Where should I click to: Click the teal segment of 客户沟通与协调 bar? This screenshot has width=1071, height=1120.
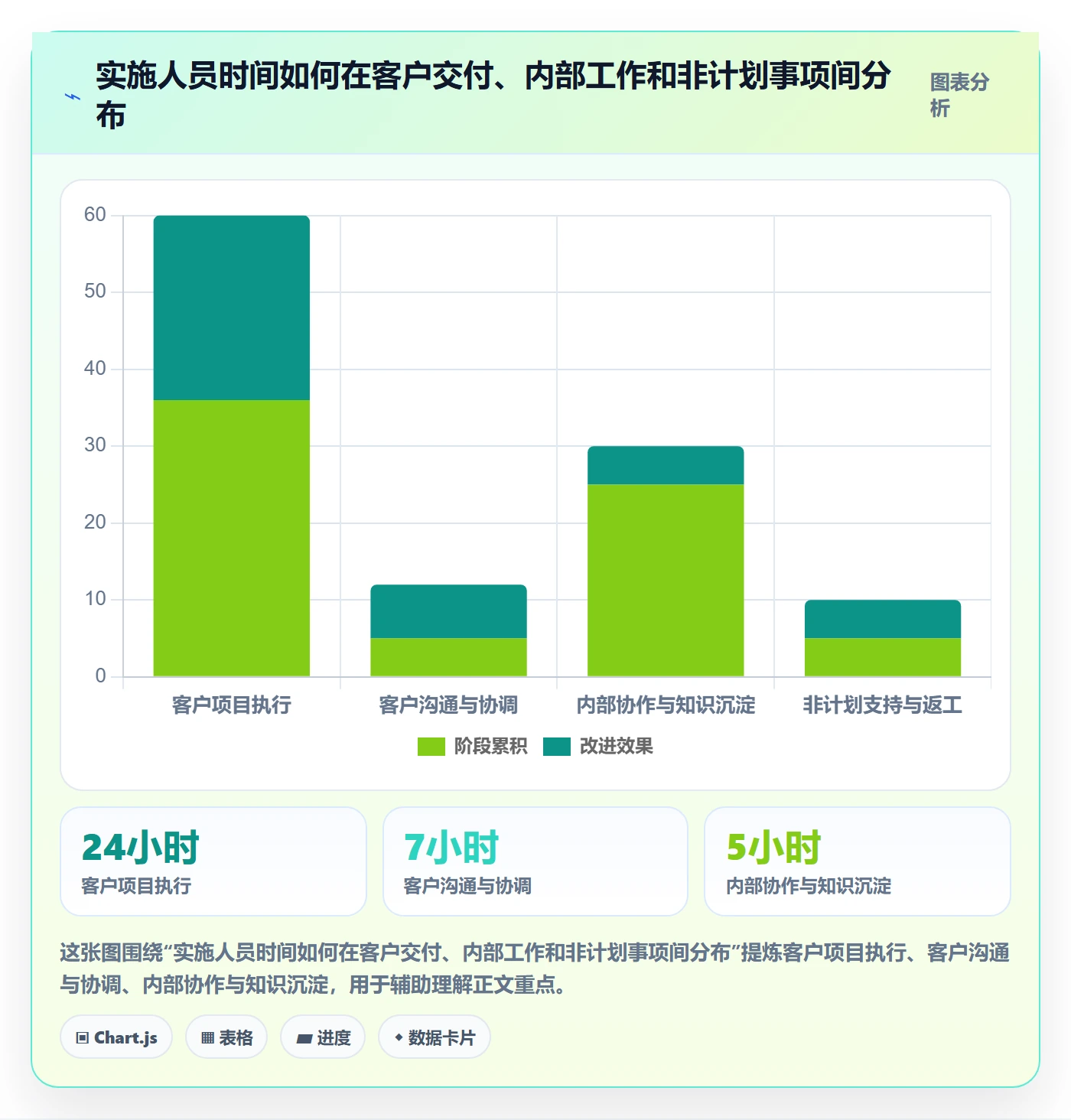(448, 611)
